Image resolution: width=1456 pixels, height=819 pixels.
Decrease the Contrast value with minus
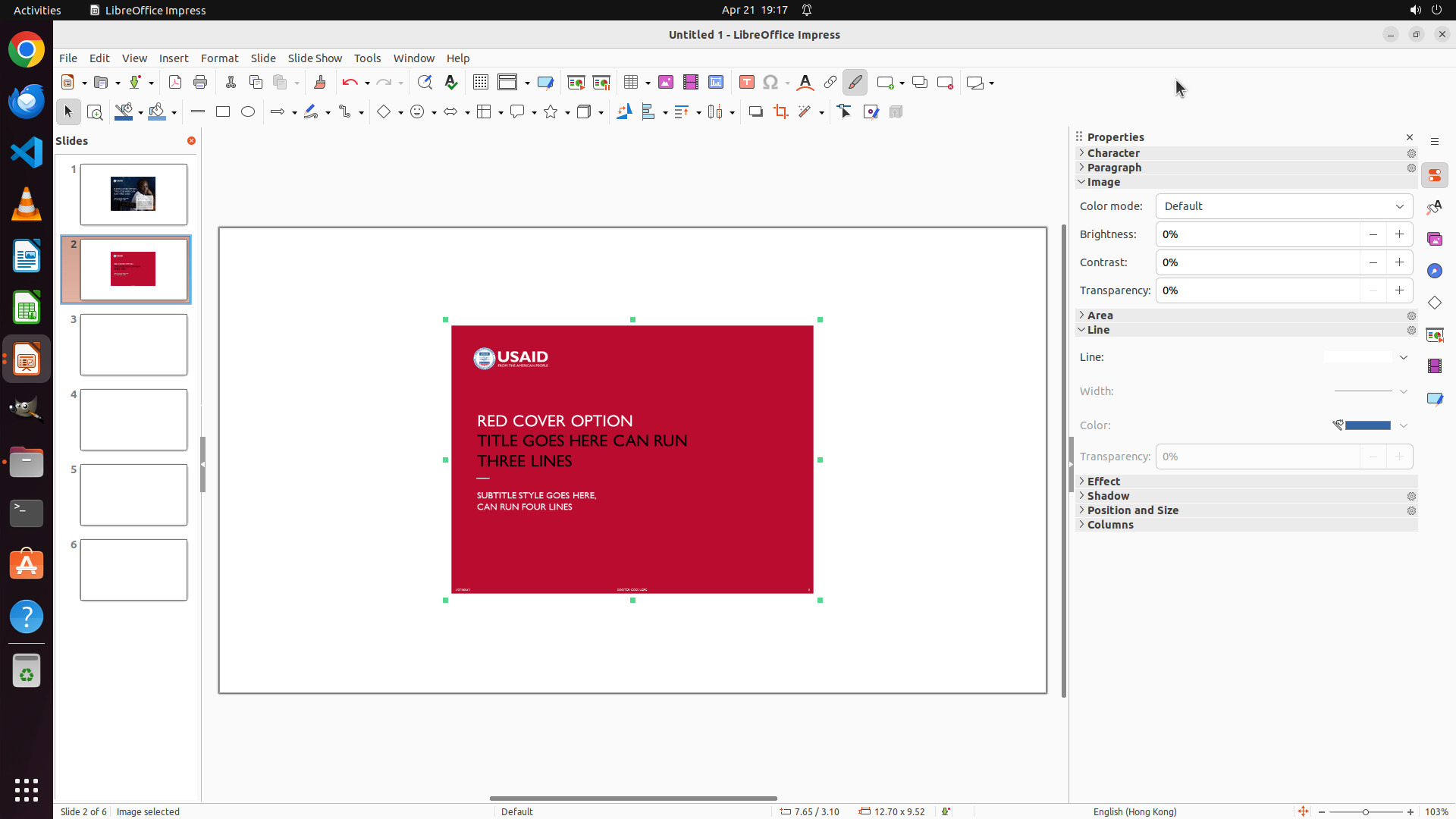pos(1373,262)
